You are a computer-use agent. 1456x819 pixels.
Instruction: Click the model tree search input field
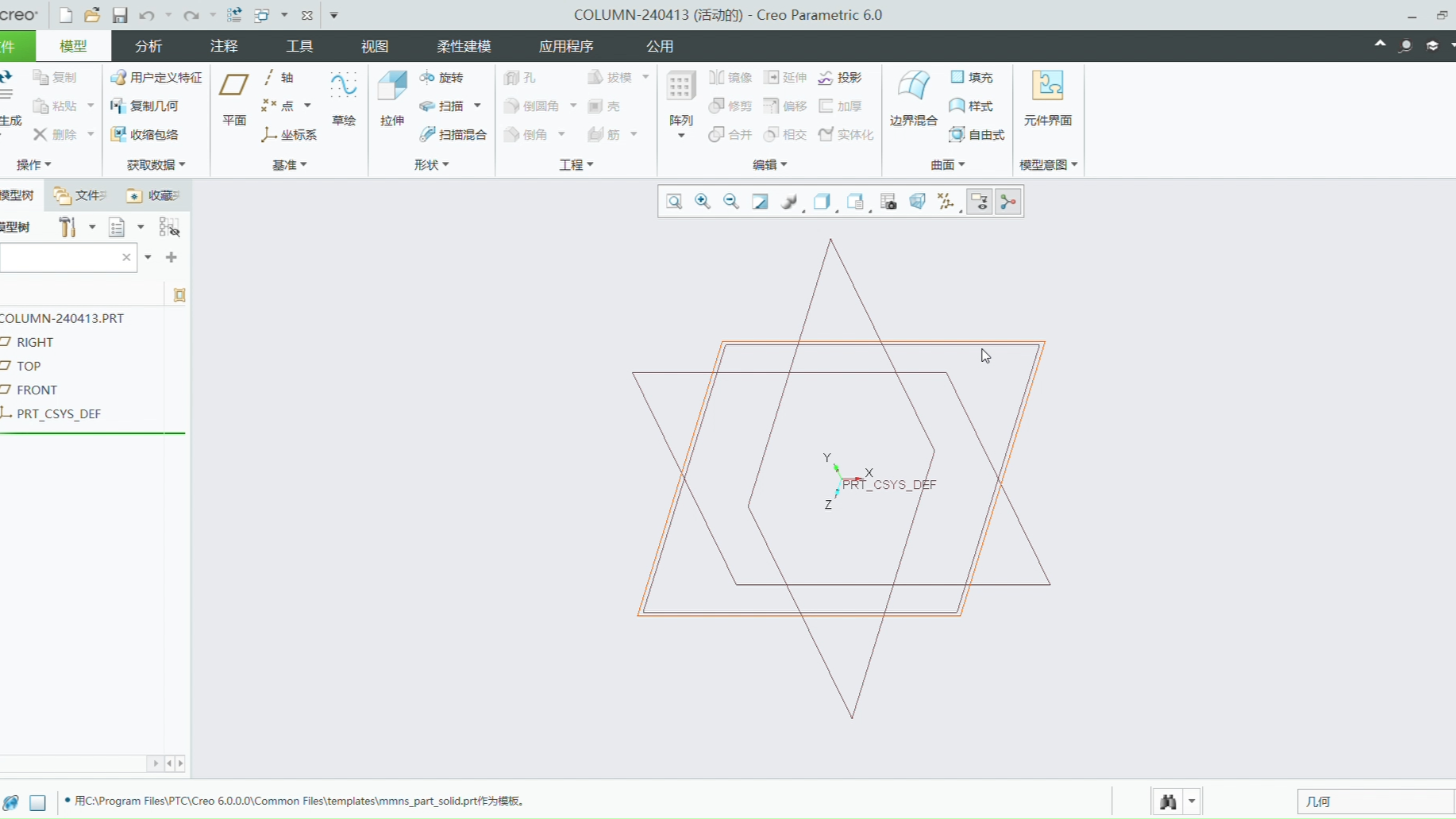point(60,257)
